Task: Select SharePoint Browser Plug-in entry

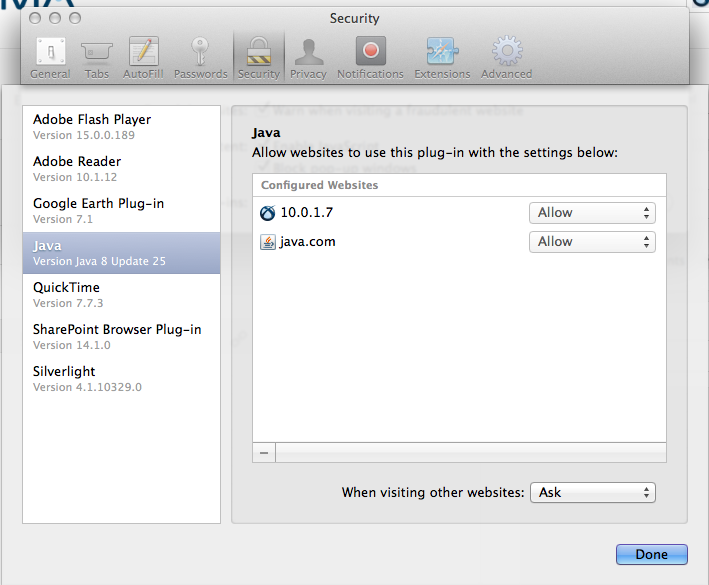Action: 121,337
